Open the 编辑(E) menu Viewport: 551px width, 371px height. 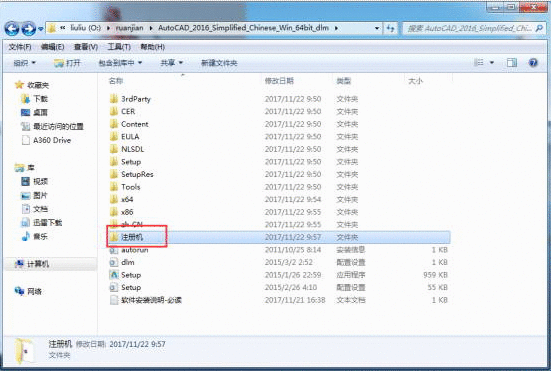52,47
